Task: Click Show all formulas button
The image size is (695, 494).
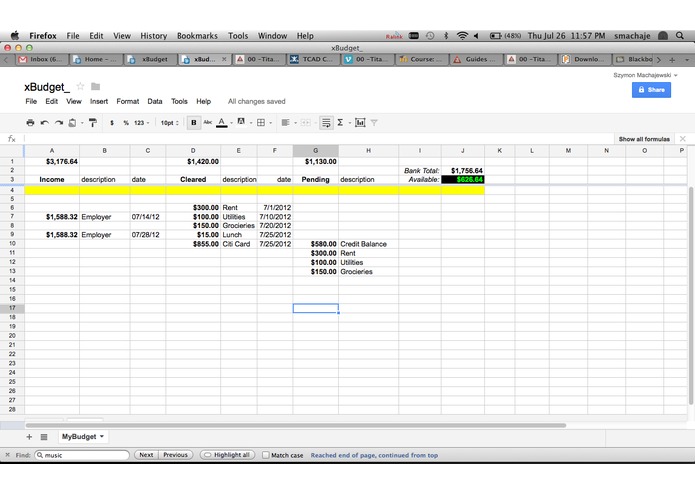Action: click(644, 139)
